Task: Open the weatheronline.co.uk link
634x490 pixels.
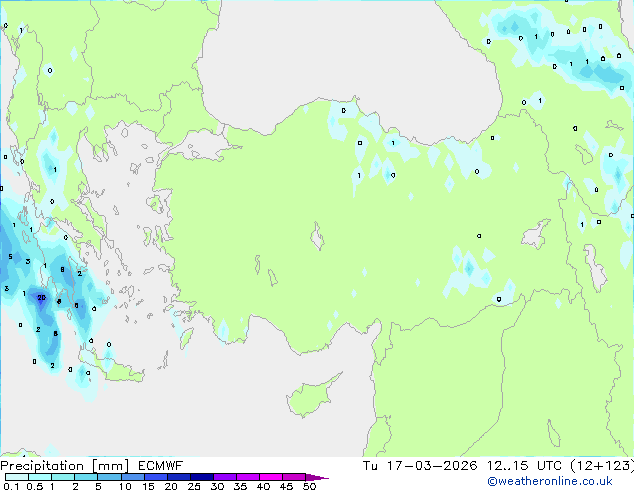Action: 549,481
